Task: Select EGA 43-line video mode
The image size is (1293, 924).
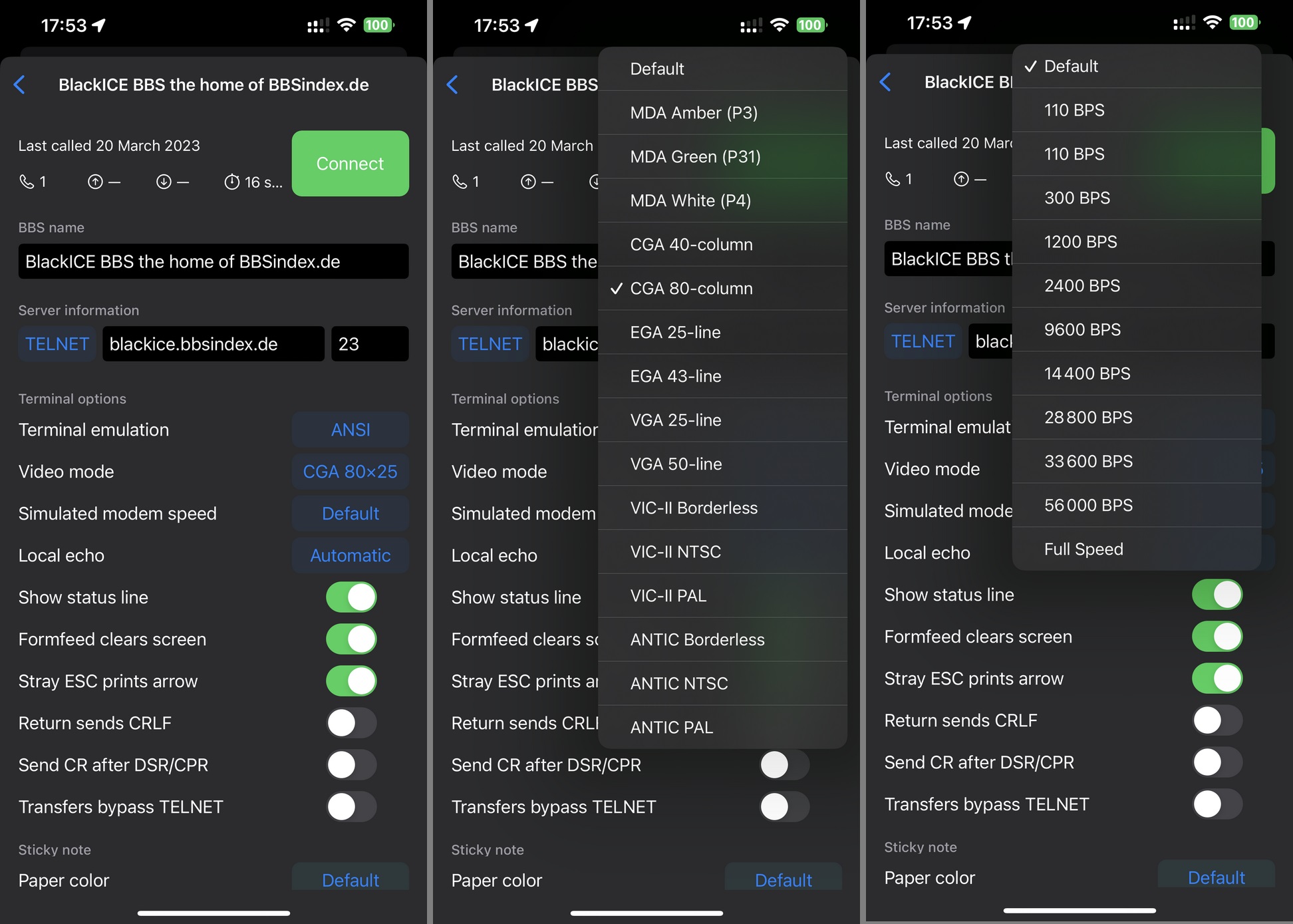Action: click(723, 376)
